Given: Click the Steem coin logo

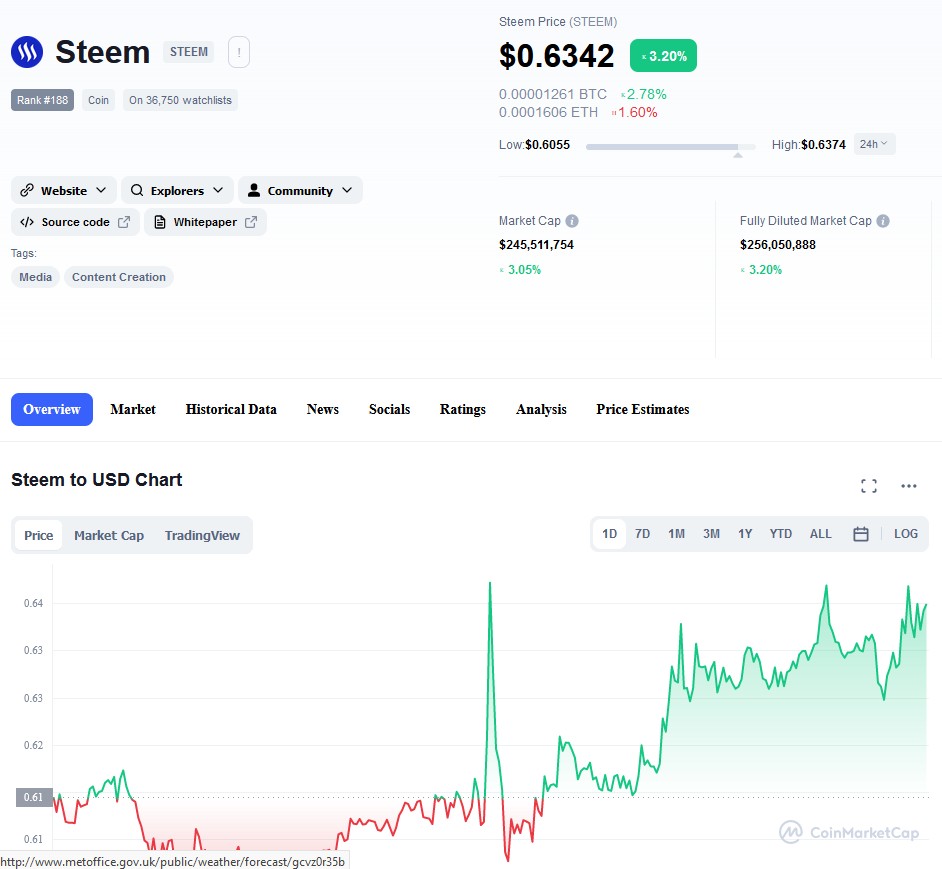Looking at the screenshot, I should point(27,52).
